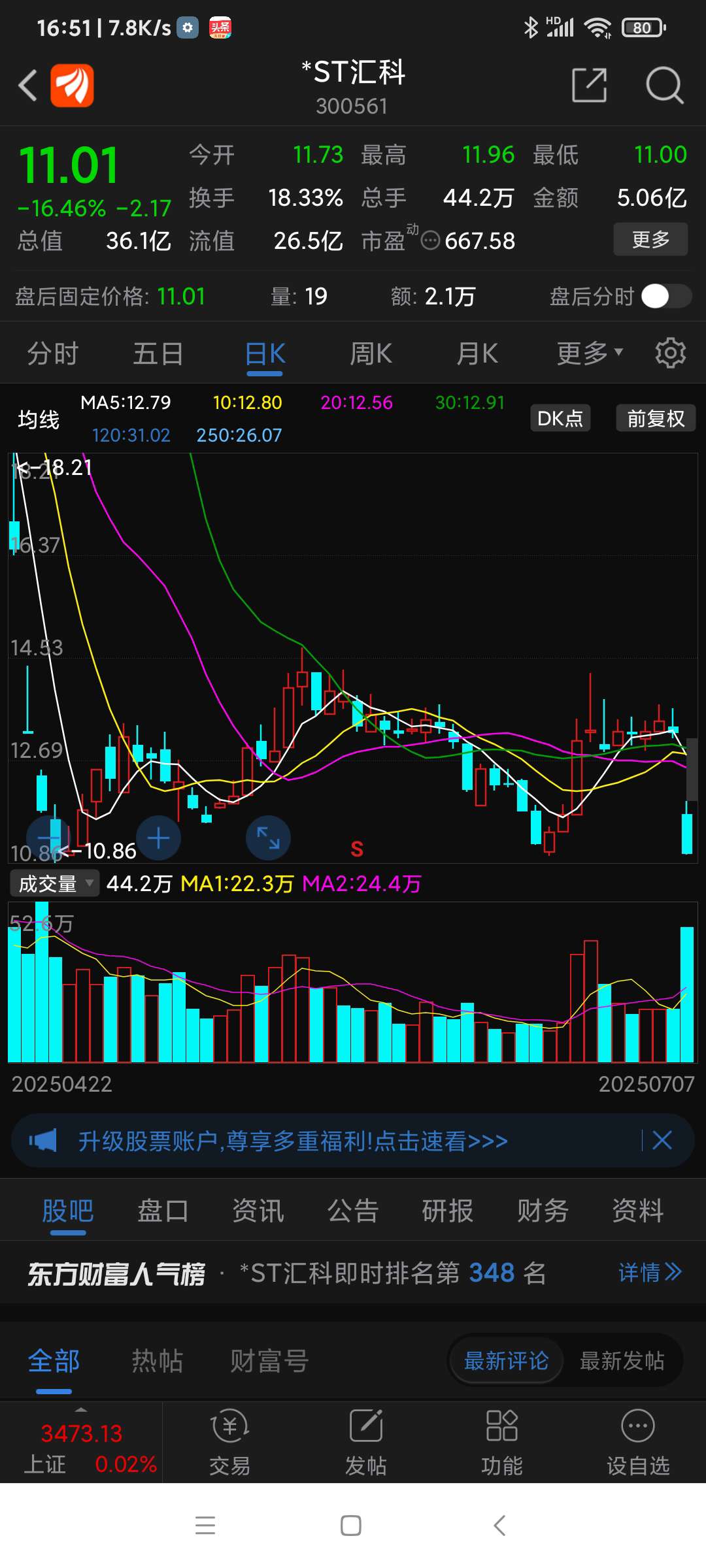Zoom out chart with minus button
Image resolution: width=706 pixels, height=1568 pixels.
(48, 838)
